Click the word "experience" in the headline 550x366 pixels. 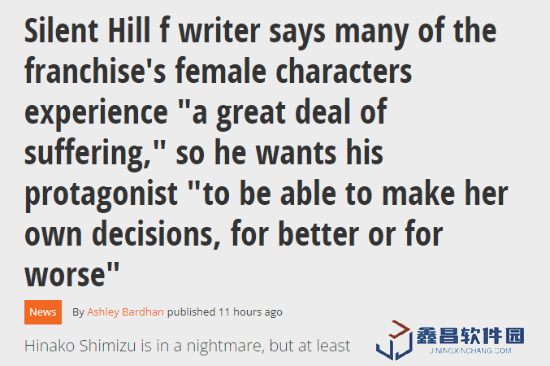tap(96, 113)
